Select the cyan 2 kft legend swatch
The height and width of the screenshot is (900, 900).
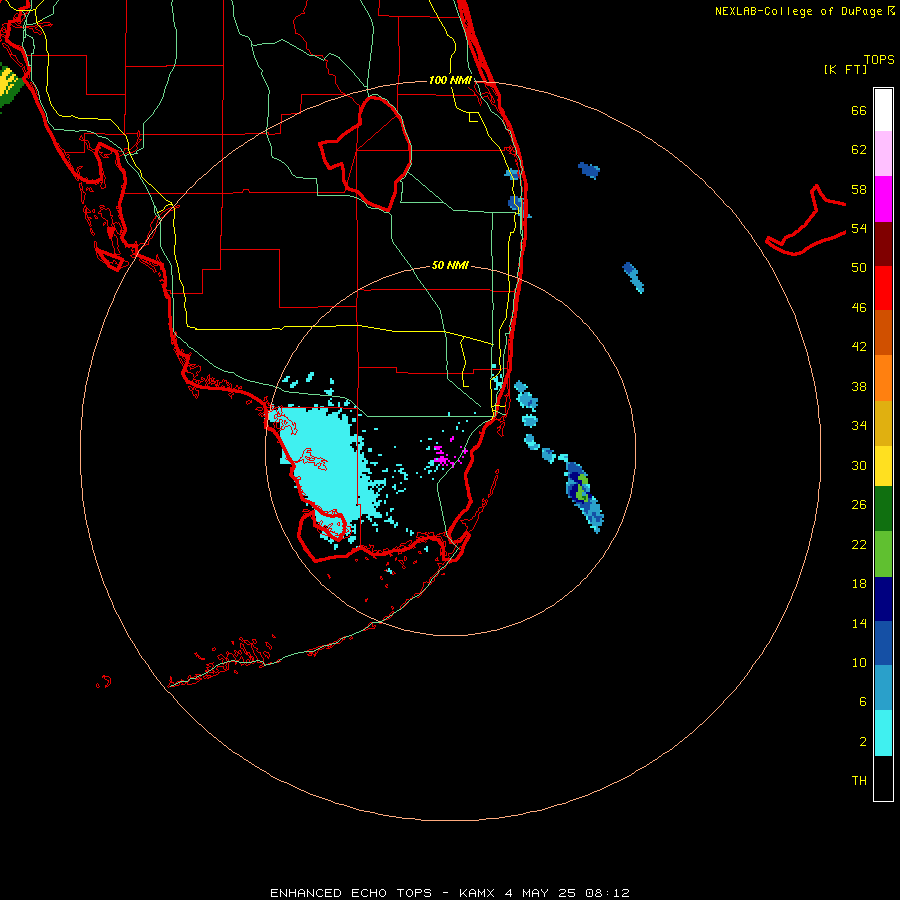[x=883, y=733]
